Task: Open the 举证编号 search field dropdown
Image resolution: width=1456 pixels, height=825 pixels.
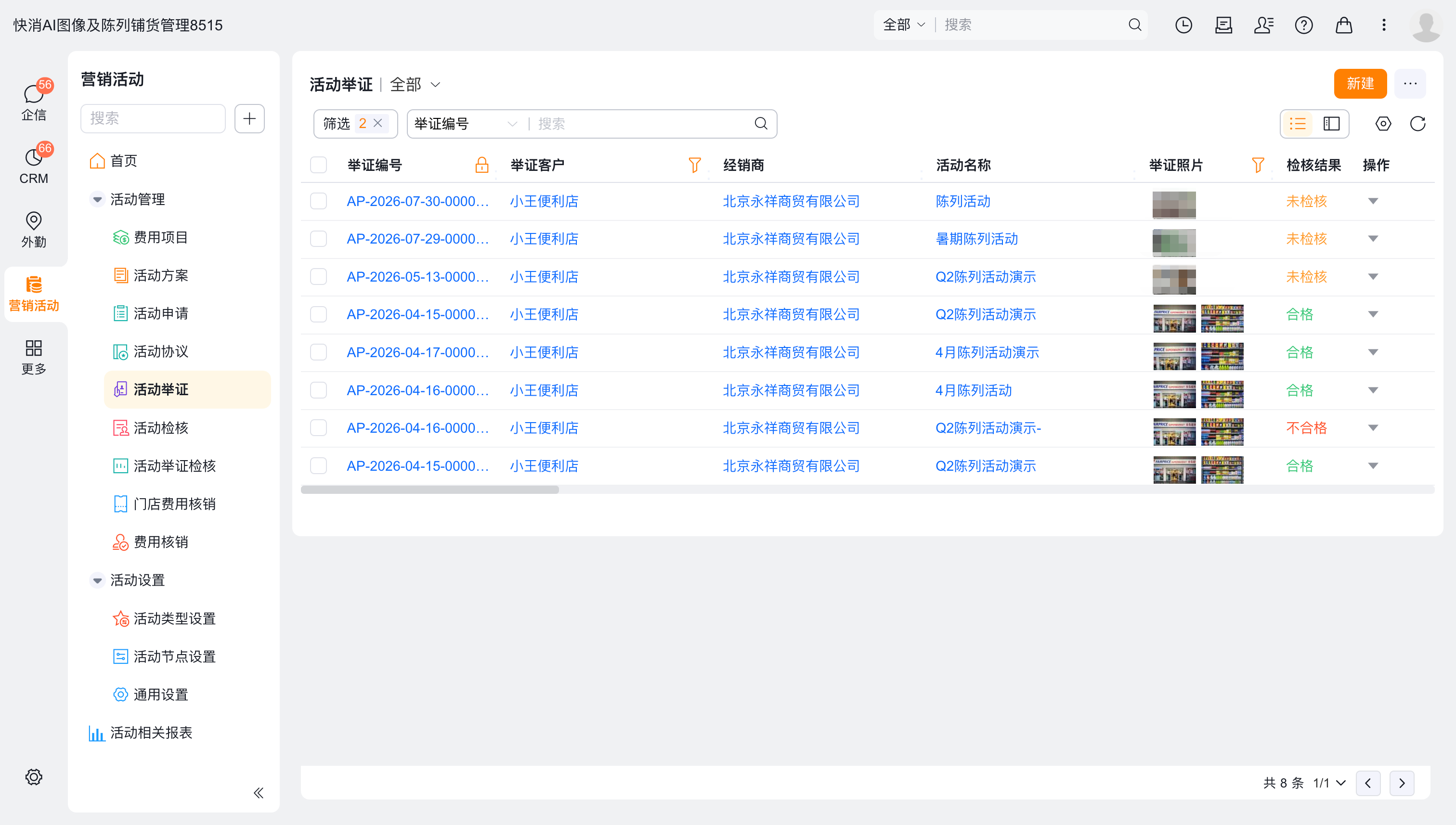Action: [466, 124]
